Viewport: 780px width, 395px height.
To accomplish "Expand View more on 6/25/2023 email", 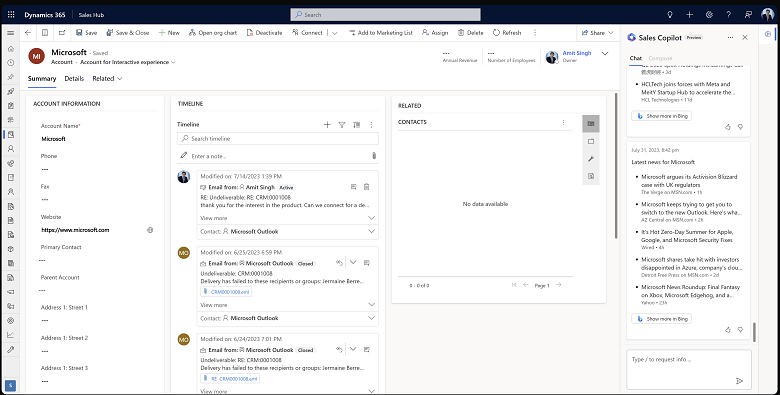I will [288, 304].
